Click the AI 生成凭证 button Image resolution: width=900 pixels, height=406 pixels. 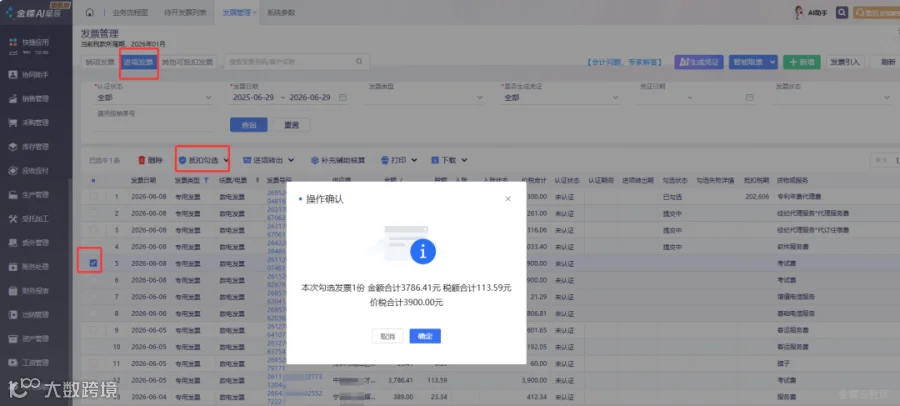[x=699, y=62]
